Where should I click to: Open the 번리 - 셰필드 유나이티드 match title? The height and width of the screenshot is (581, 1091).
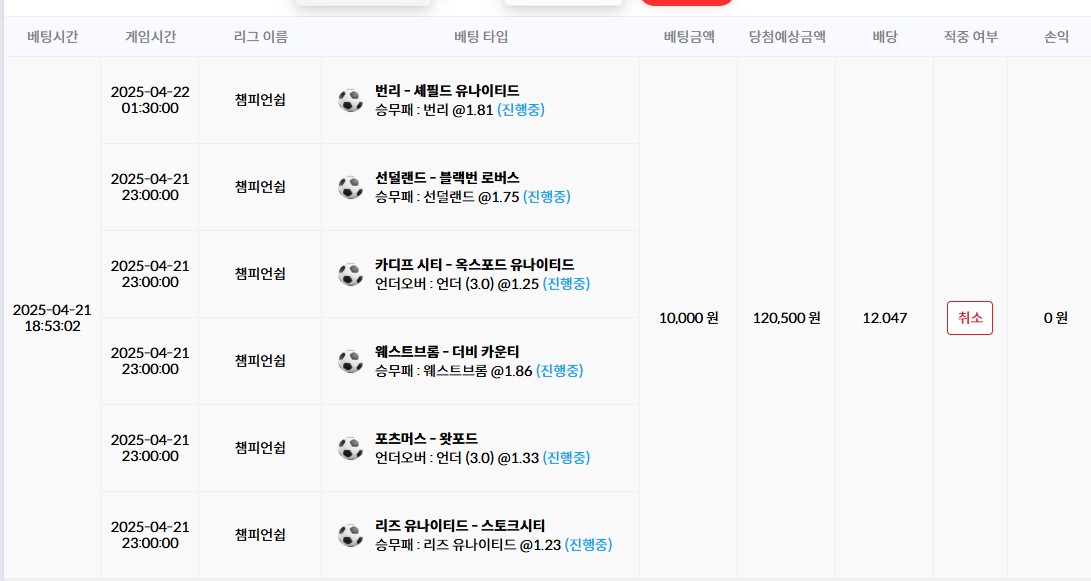point(447,91)
